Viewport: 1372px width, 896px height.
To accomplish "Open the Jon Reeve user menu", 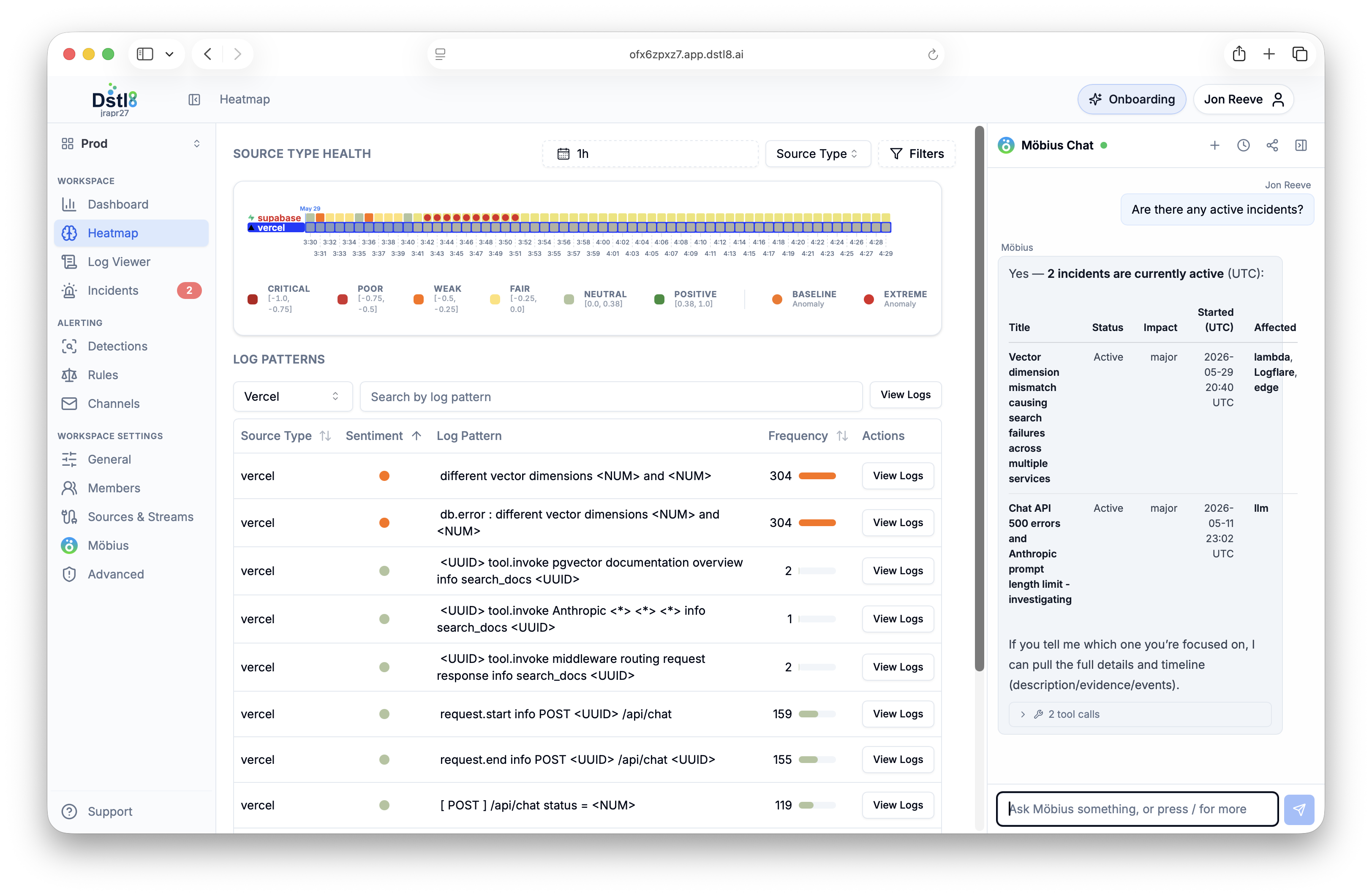I will click(1244, 100).
